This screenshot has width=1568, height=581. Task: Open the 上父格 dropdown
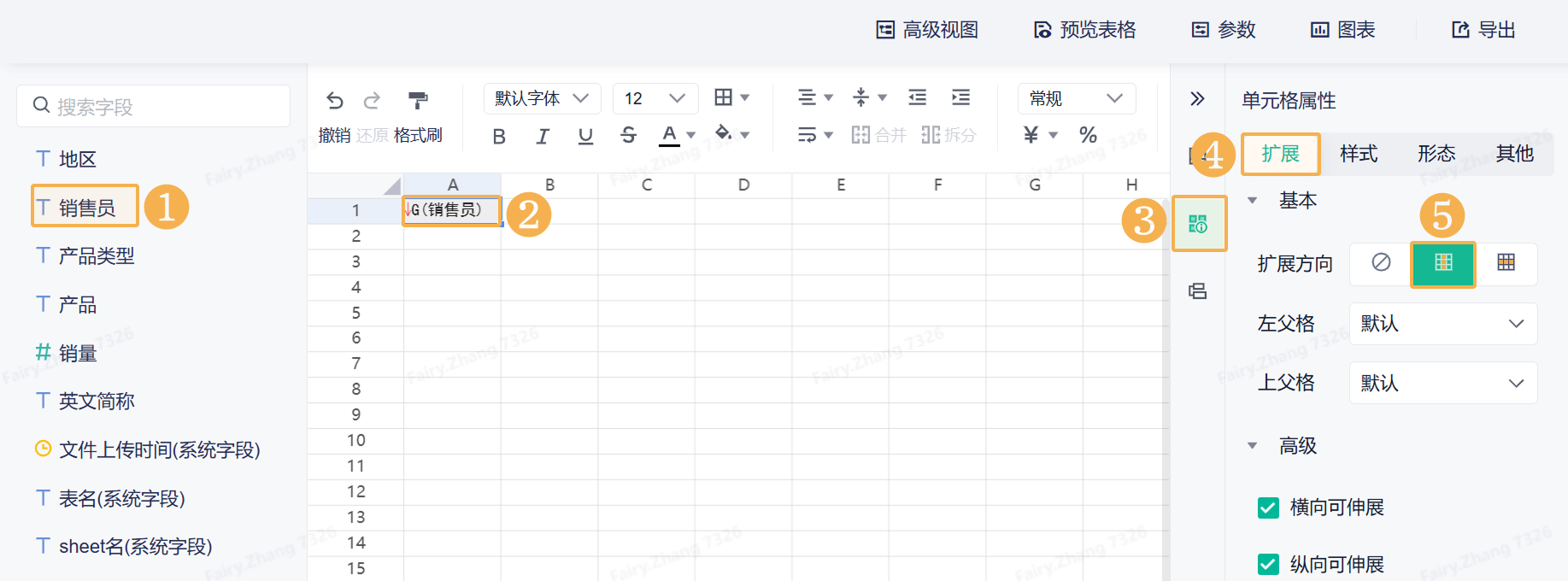1443,383
